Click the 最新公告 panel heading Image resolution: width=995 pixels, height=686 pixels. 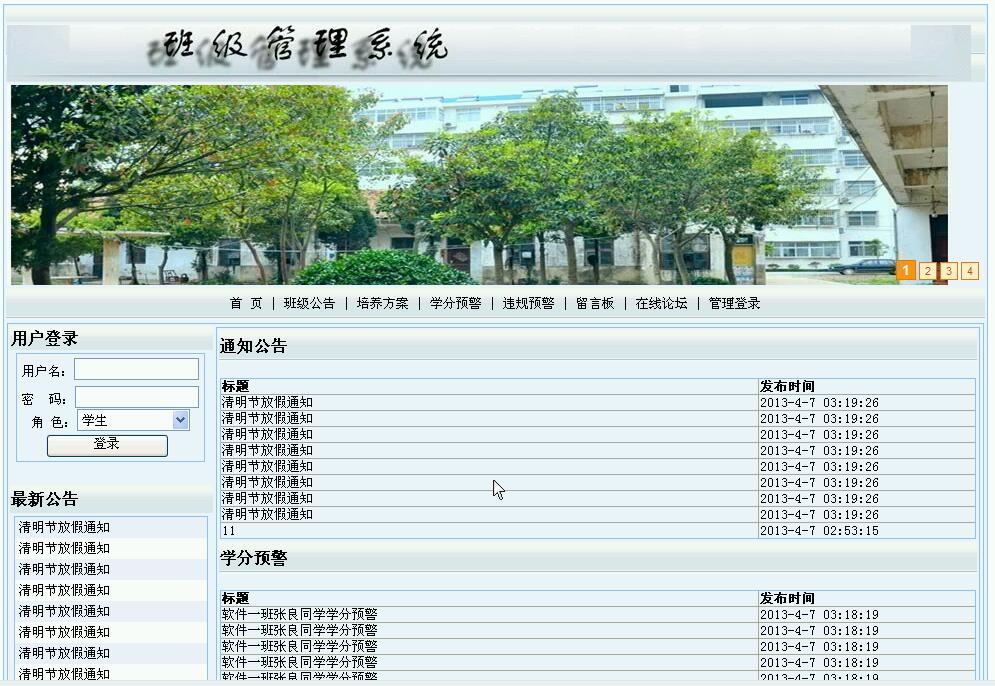pyautogui.click(x=44, y=499)
